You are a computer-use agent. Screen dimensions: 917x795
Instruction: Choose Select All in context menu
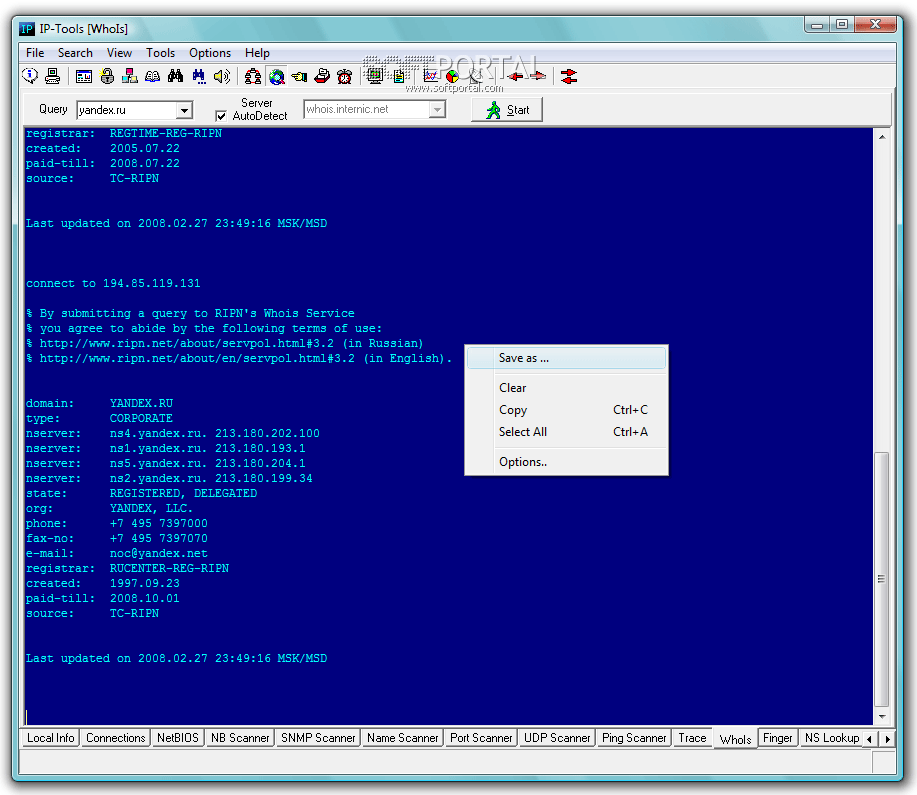tap(566, 432)
